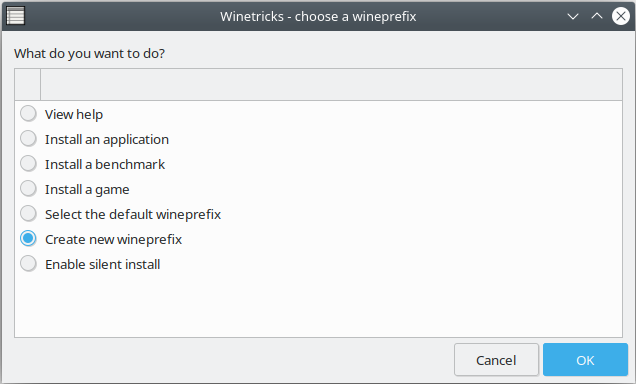
Task: Click the selected Create new wineprefix radio
Action: pyautogui.click(x=28, y=239)
